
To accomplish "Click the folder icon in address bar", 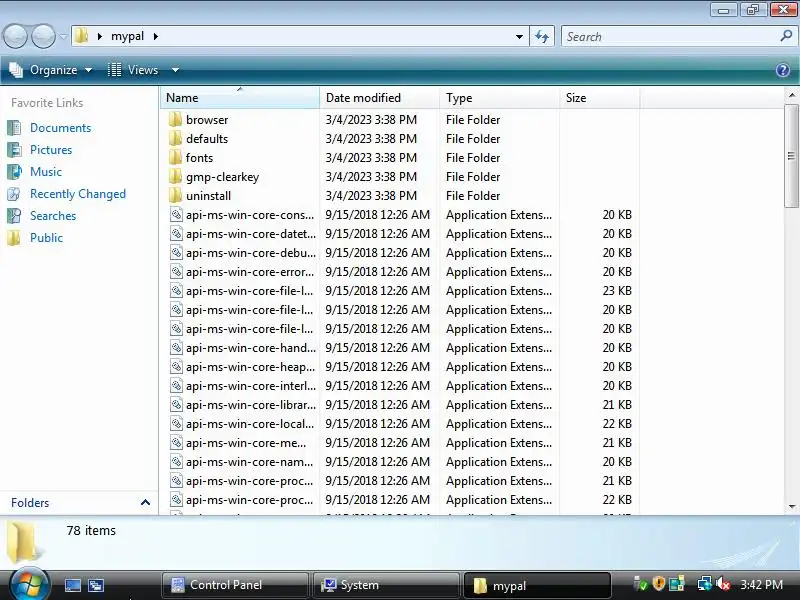I will (x=81, y=36).
